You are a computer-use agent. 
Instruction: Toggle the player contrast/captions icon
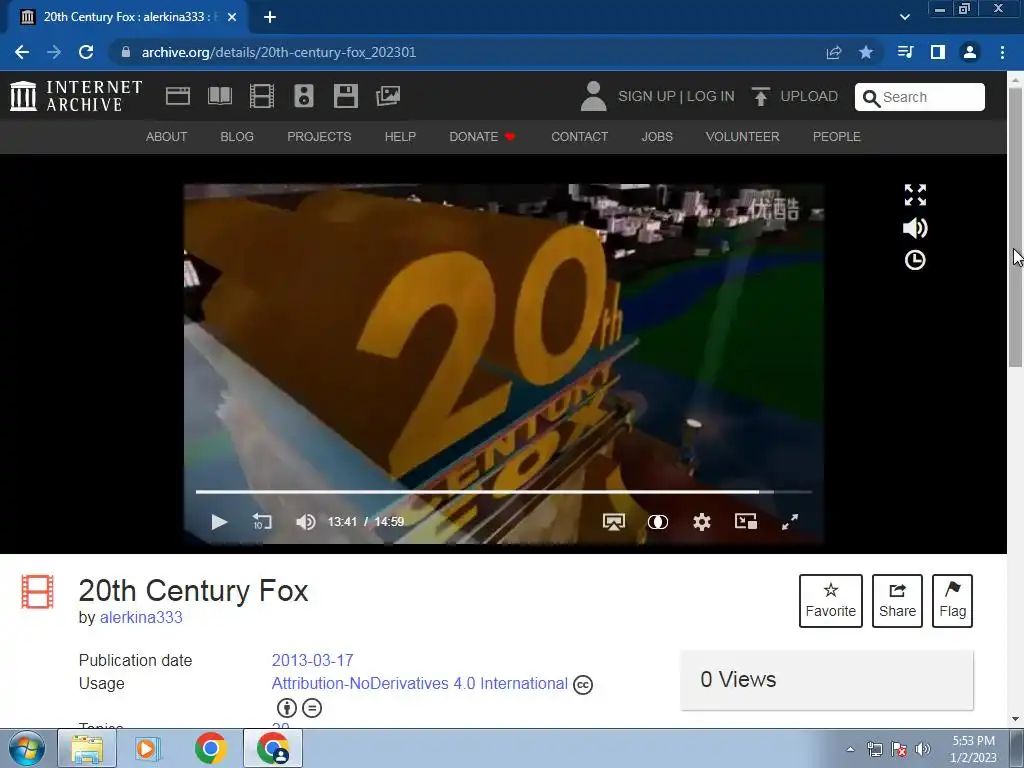click(658, 522)
